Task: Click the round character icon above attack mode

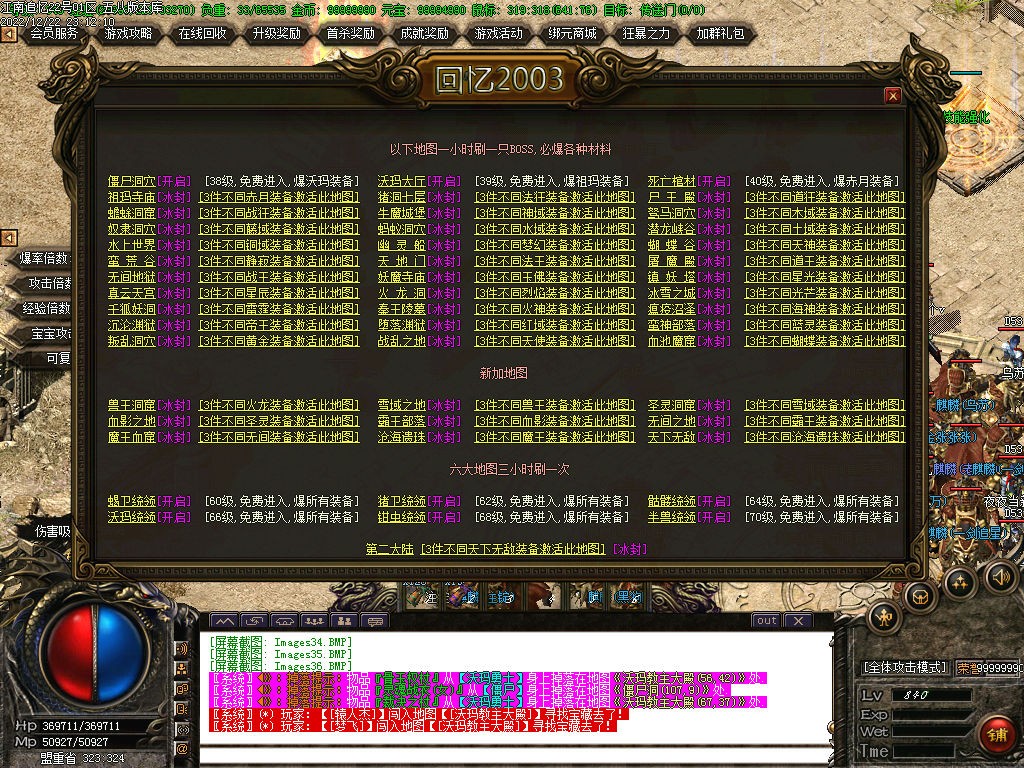Action: click(884, 617)
